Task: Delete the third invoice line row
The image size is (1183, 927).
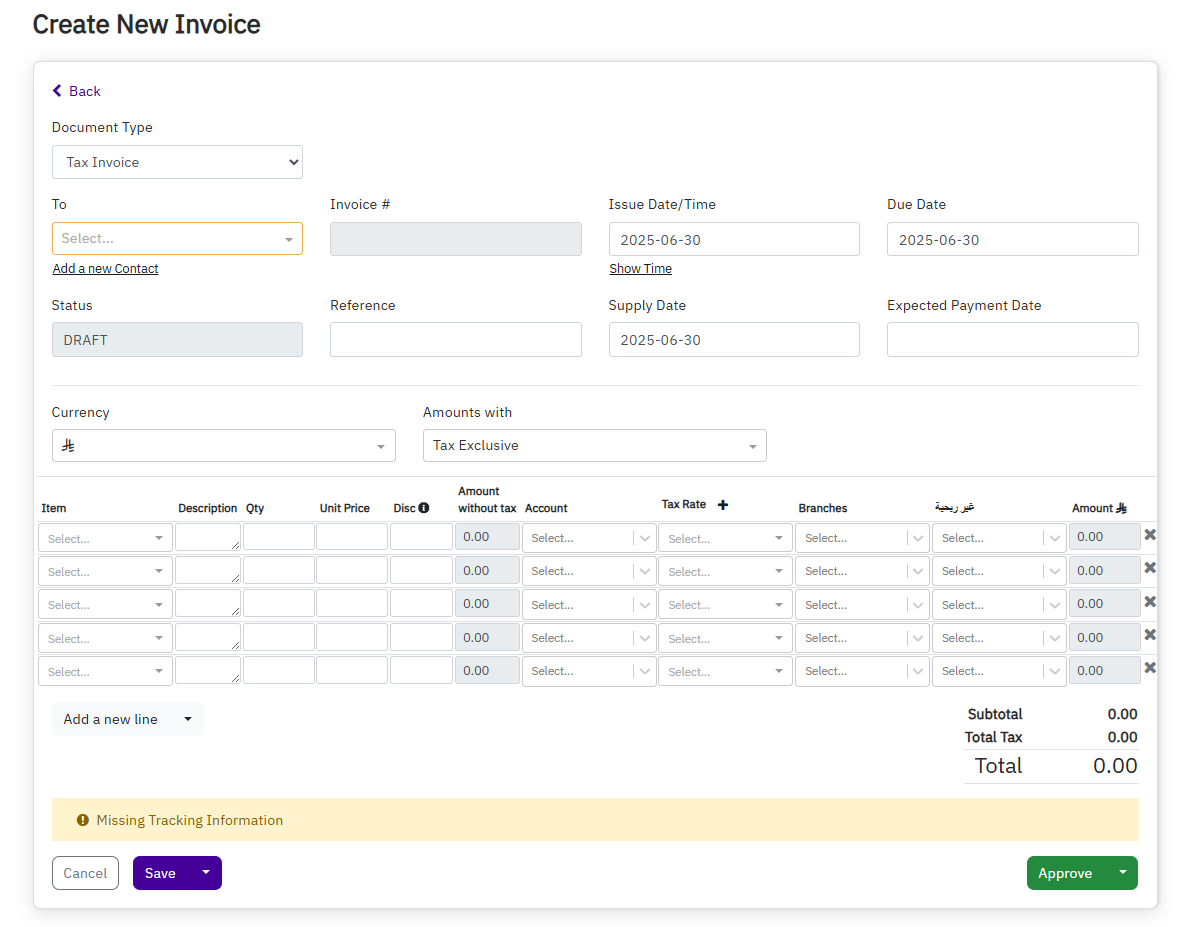Action: click(1150, 602)
